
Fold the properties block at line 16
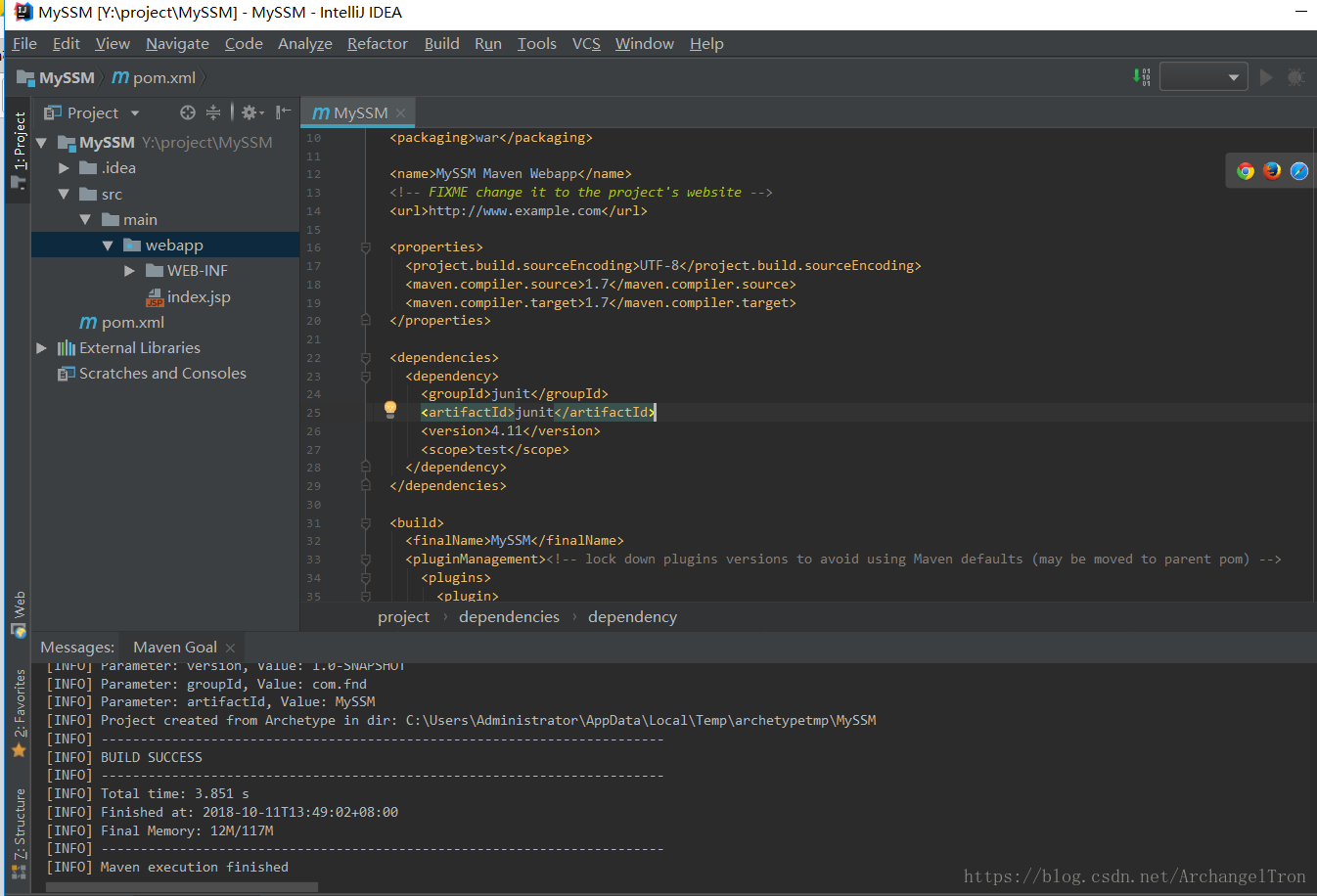pos(366,247)
